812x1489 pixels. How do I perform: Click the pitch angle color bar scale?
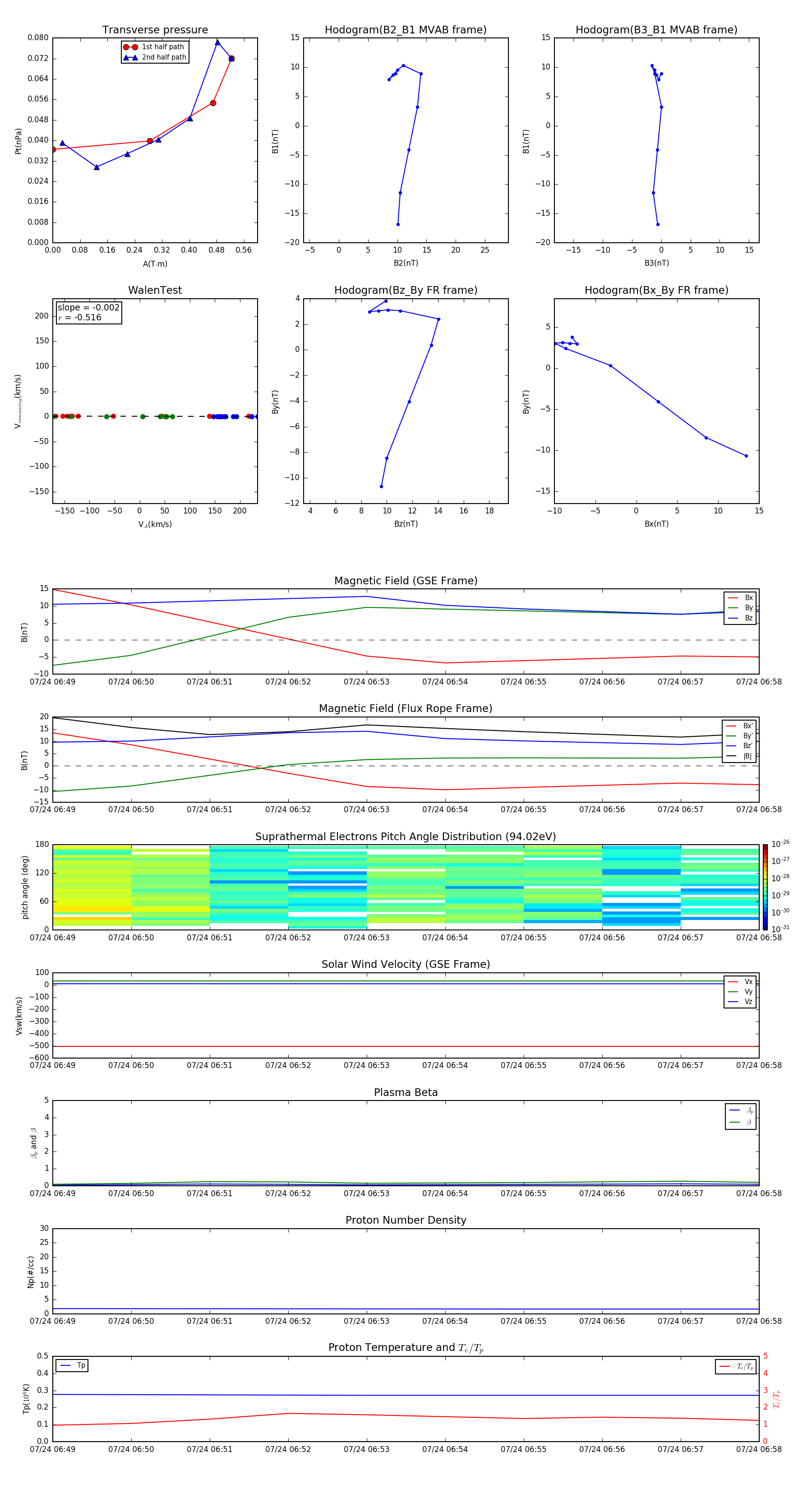765,887
